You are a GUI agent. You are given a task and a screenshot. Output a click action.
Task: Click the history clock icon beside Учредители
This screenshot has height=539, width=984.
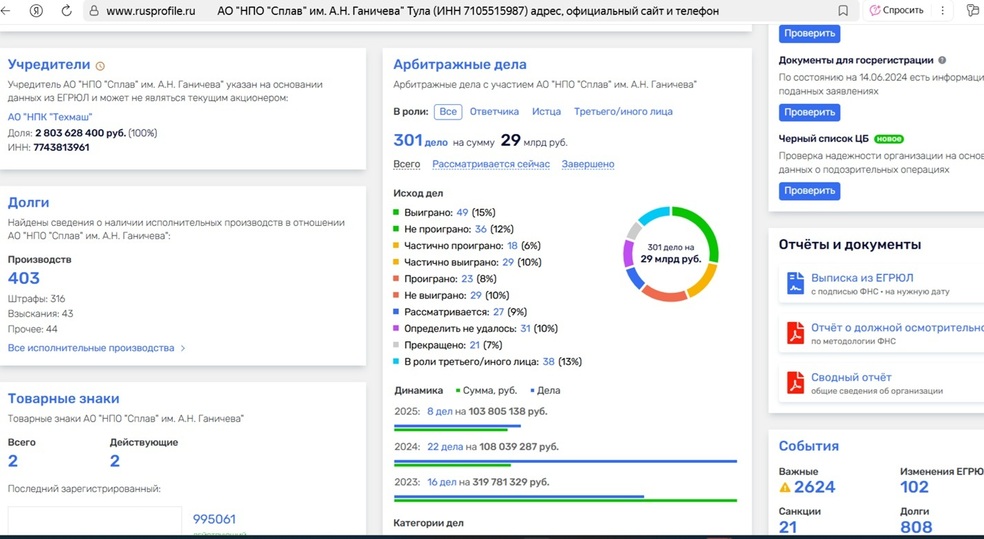click(100, 65)
